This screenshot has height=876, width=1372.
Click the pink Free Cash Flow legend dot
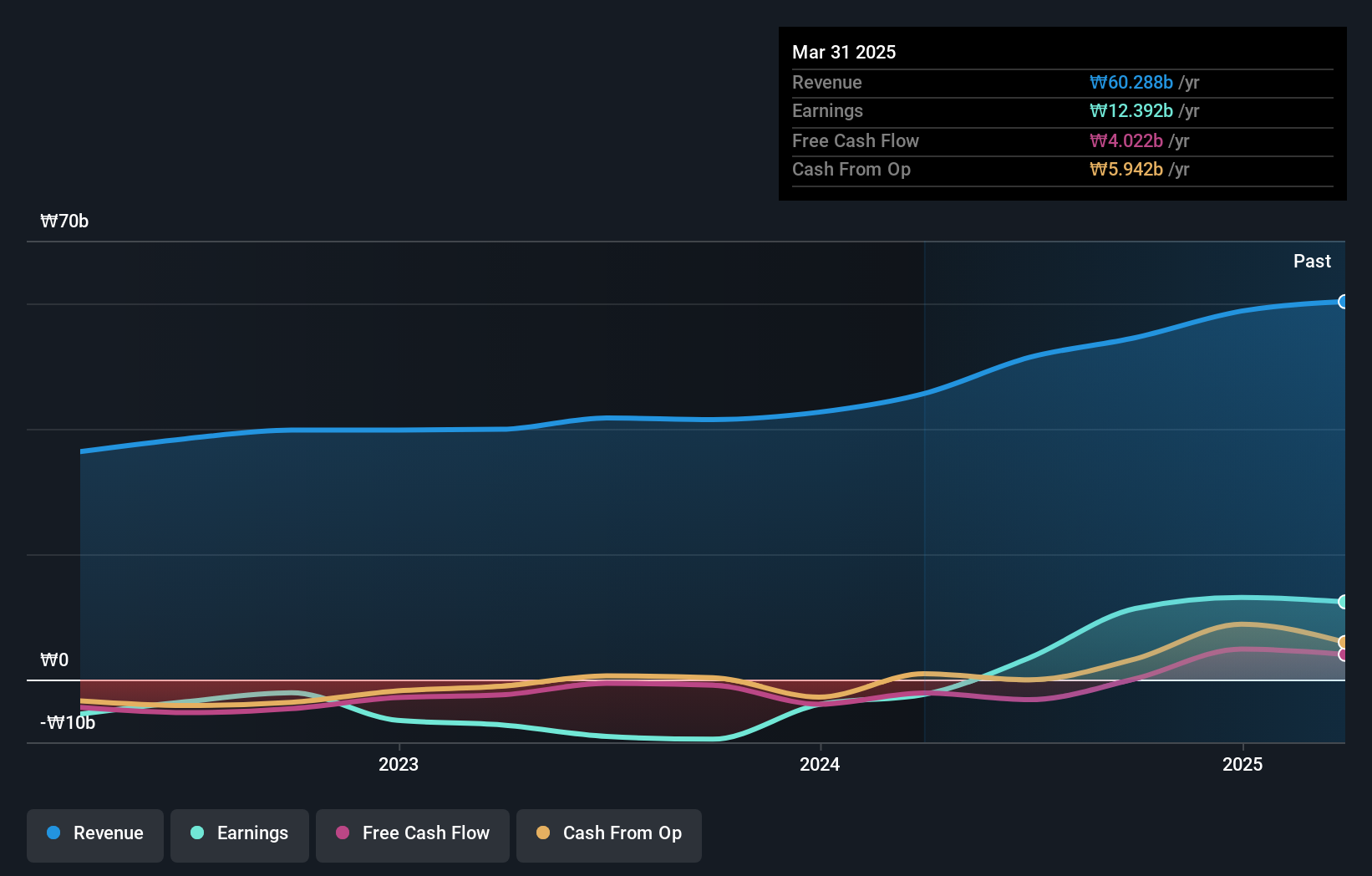(343, 833)
